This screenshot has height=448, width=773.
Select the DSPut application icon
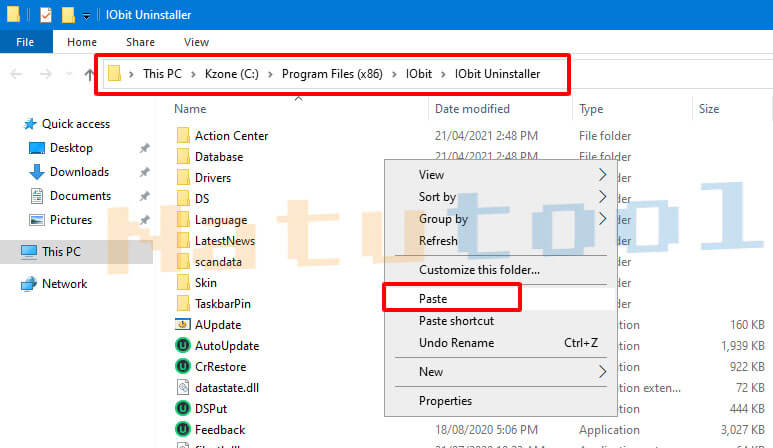[x=183, y=409]
